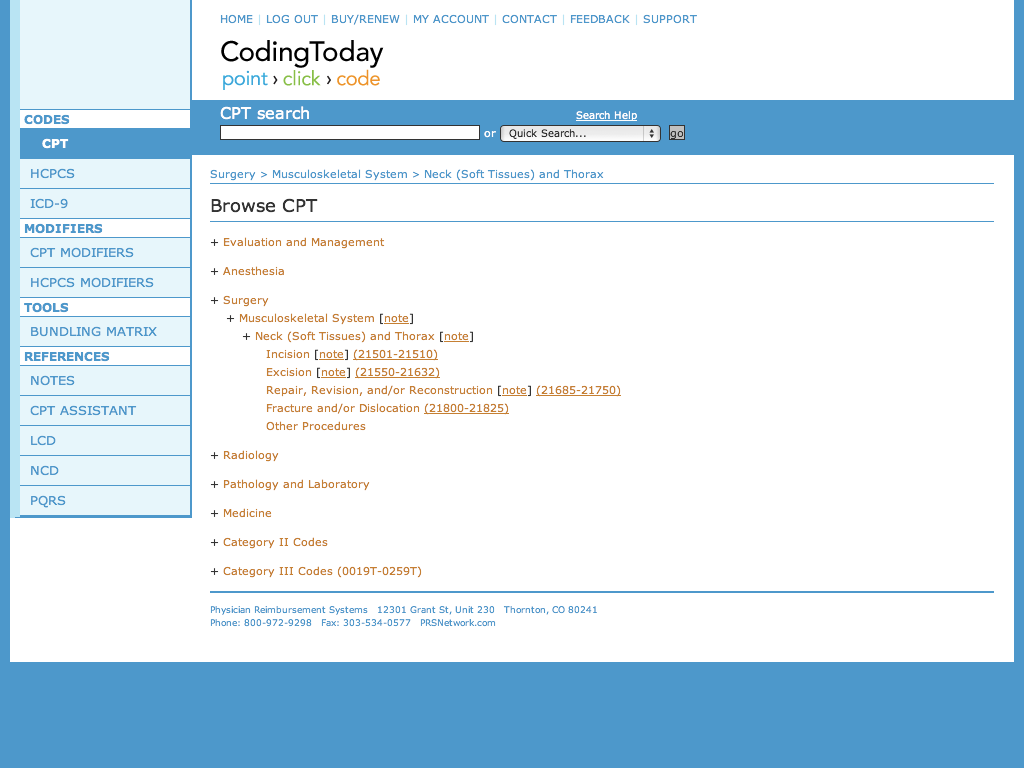The width and height of the screenshot is (1024, 768).
Task: Open the Radiology tree link
Action: pyautogui.click(x=250, y=456)
